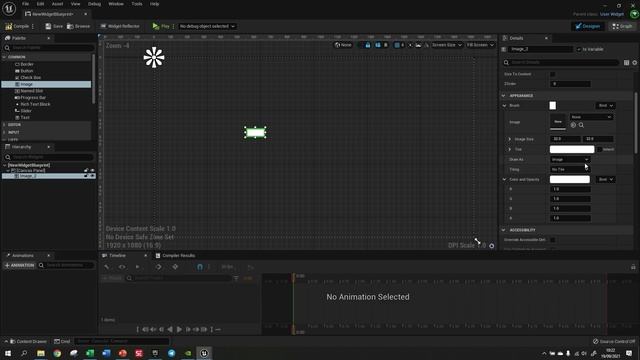Open the compile options menu dots
Image resolution: width=640 pixels, height=360 pixels.
(x=33, y=26)
